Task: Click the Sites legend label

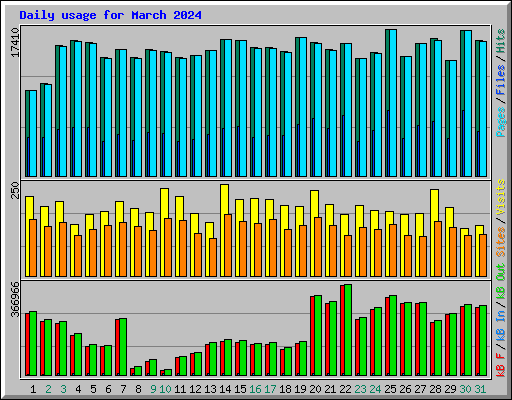Action: (x=501, y=242)
